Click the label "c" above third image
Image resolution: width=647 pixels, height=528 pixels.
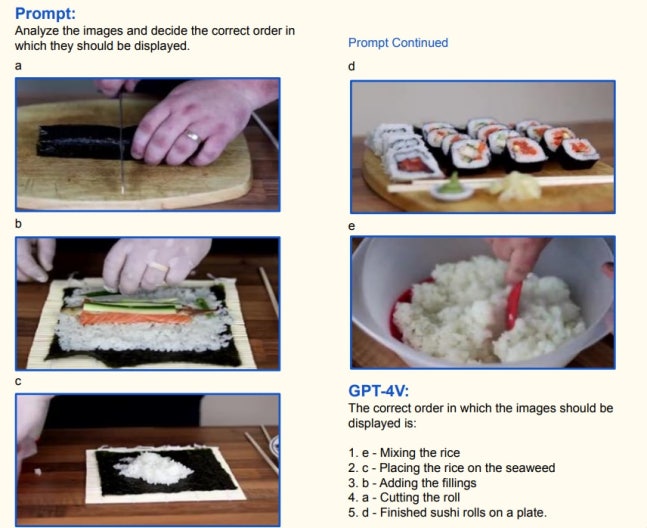[x=18, y=382]
